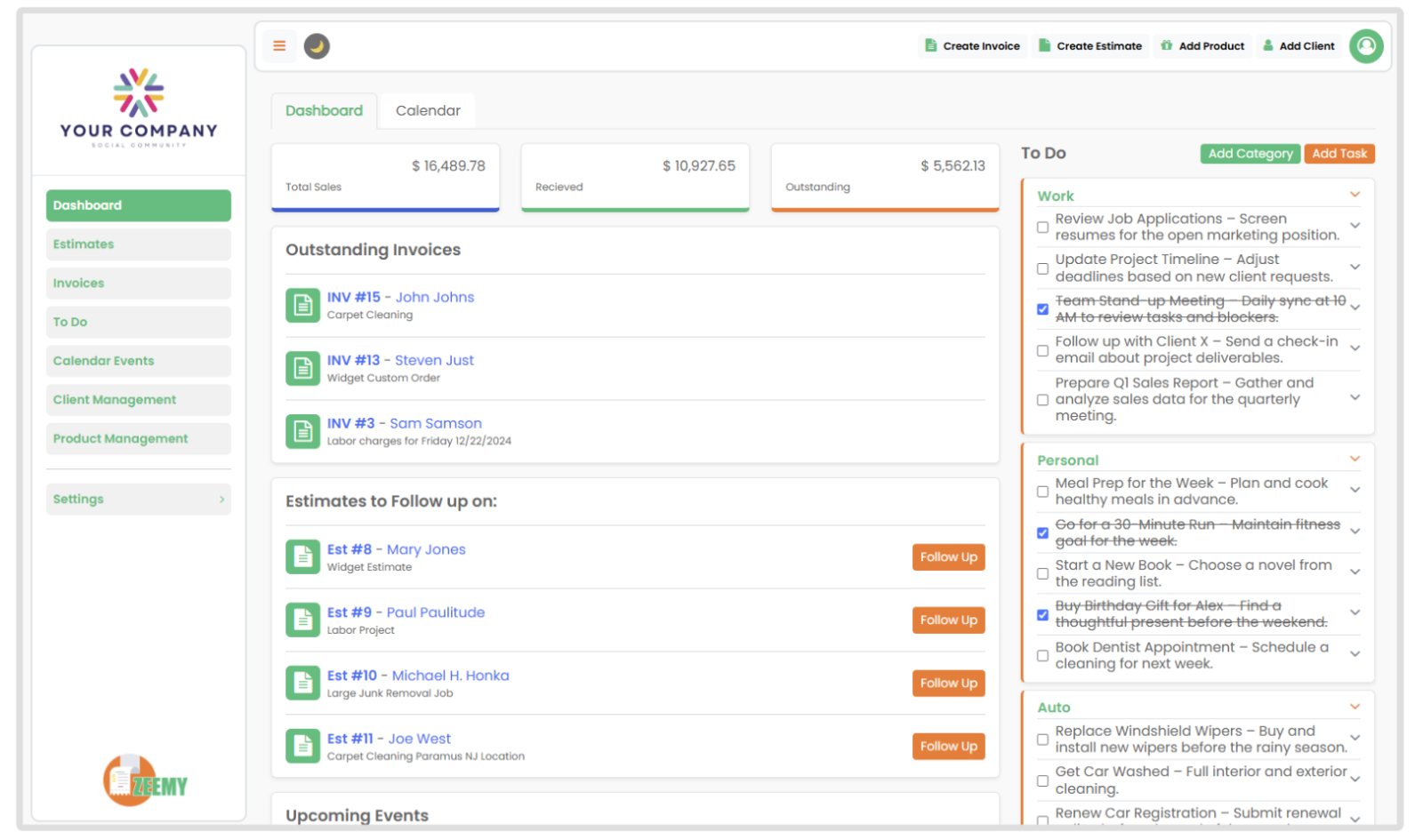
Task: Check off Meal Prep for the Week
Action: (x=1041, y=491)
